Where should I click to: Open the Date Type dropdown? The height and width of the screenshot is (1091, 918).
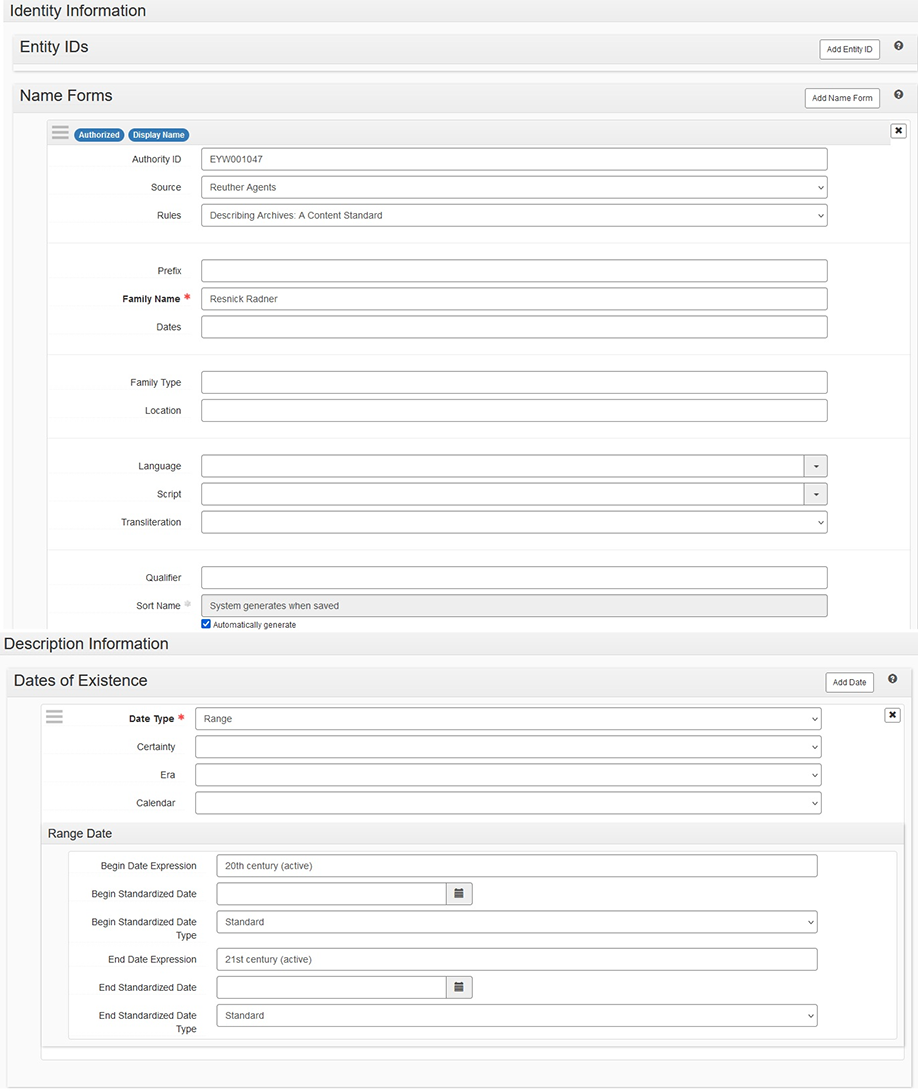(507, 719)
